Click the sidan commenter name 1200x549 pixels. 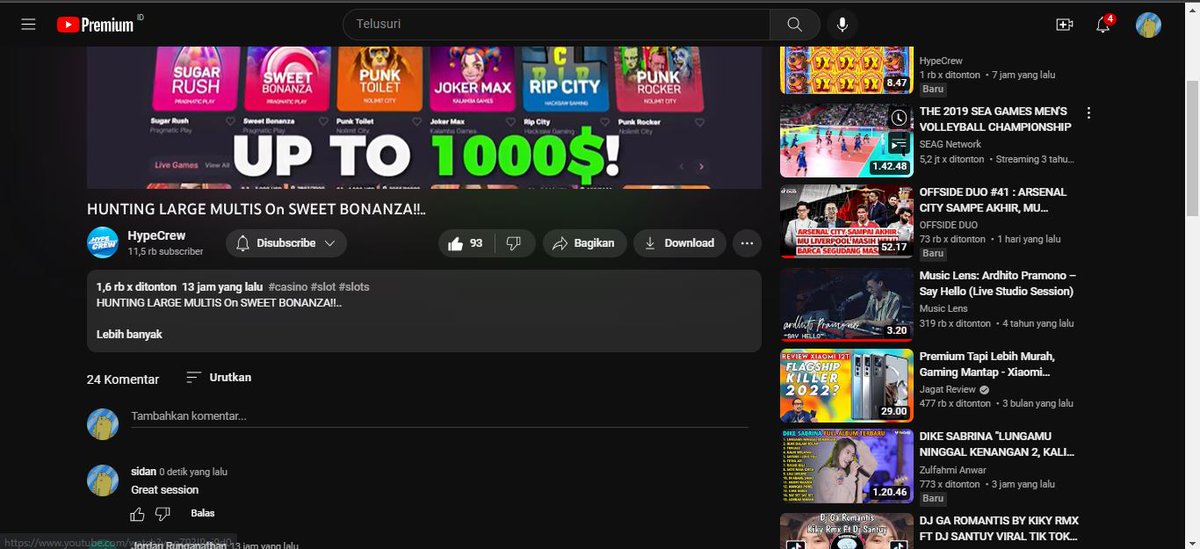tap(143, 471)
